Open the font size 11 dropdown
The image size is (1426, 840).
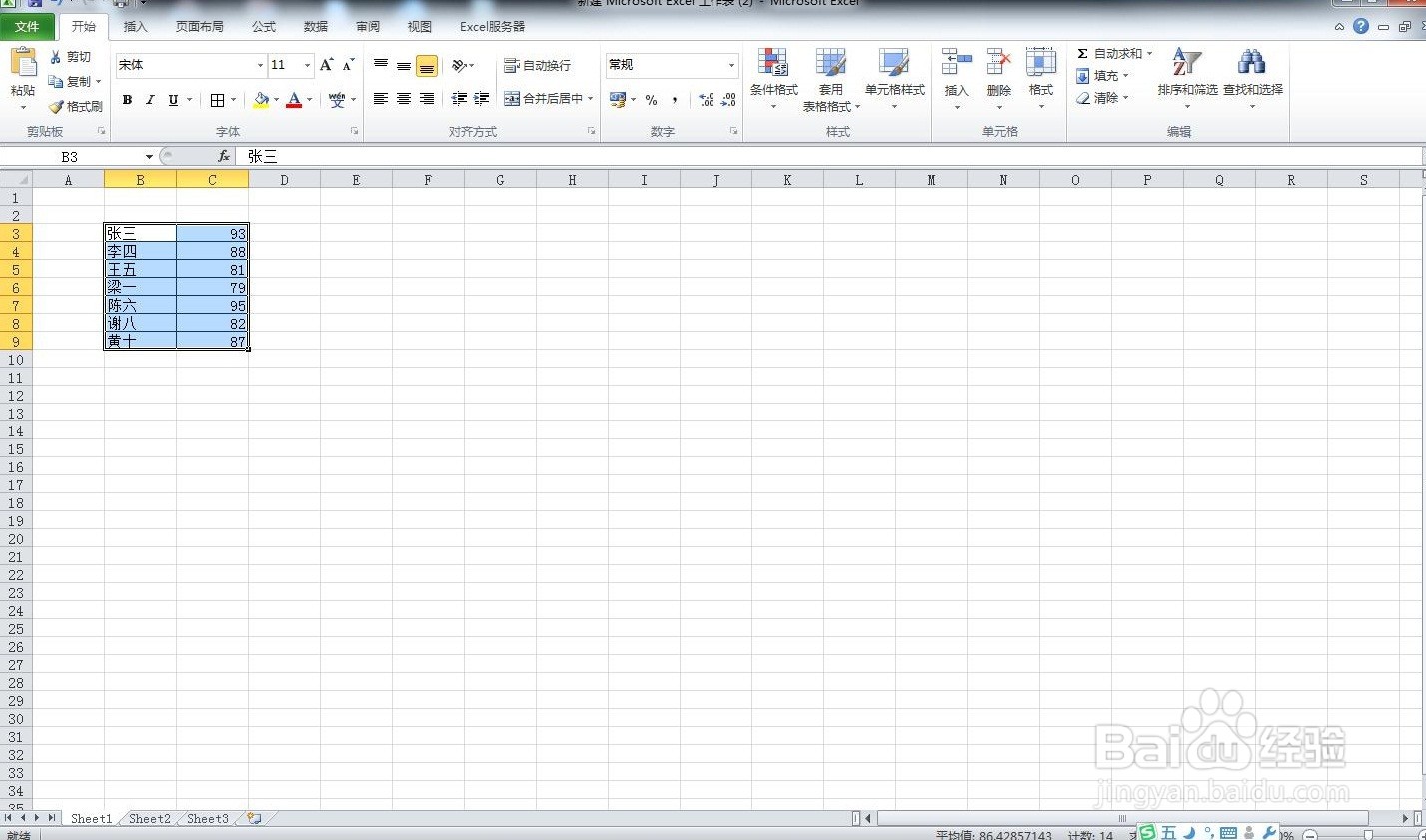click(x=307, y=65)
